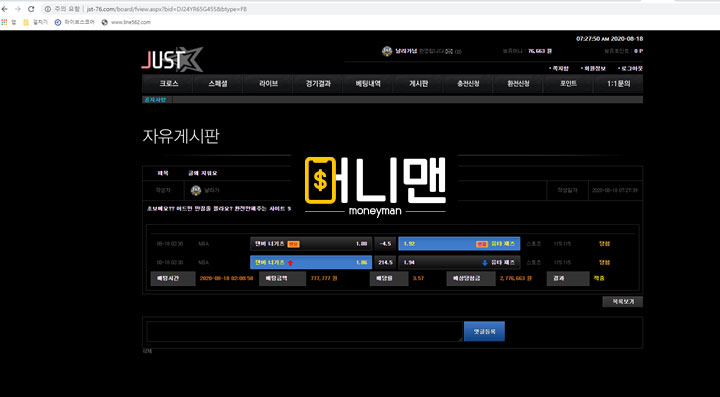Click the odds value 3.57

[x=418, y=279]
